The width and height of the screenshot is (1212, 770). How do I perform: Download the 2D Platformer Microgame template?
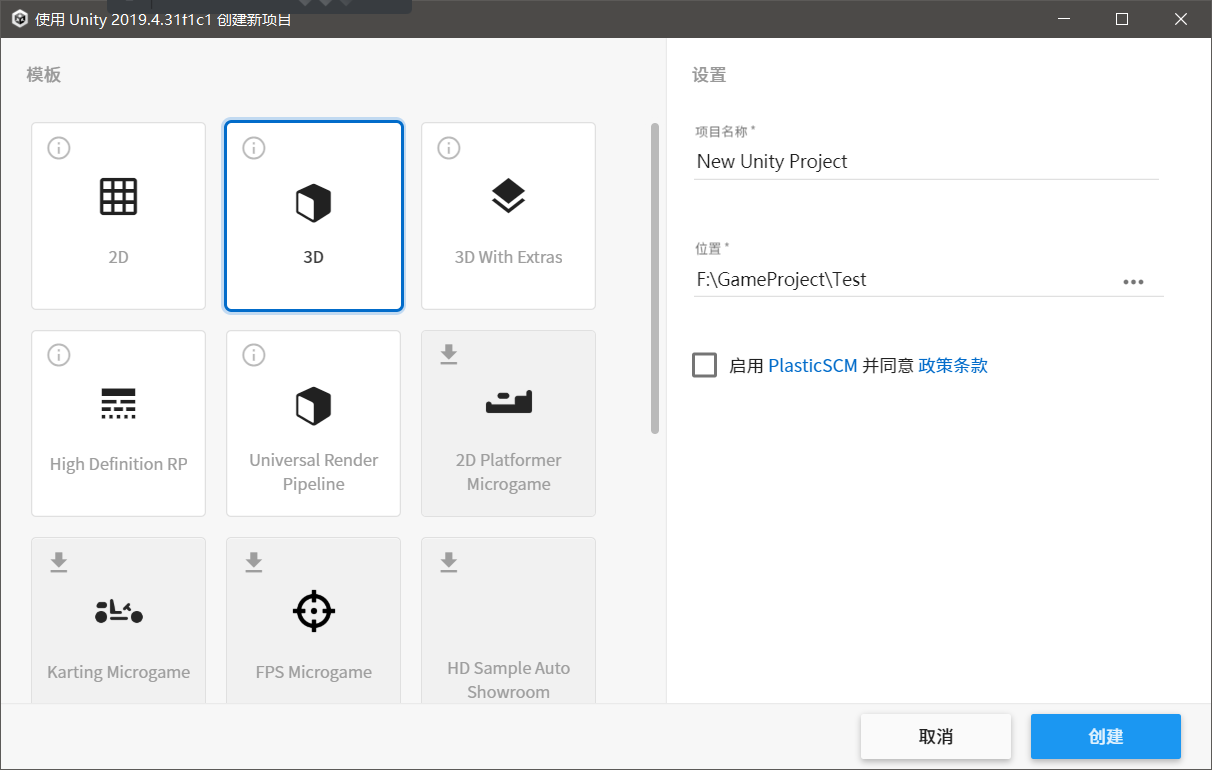[508, 423]
